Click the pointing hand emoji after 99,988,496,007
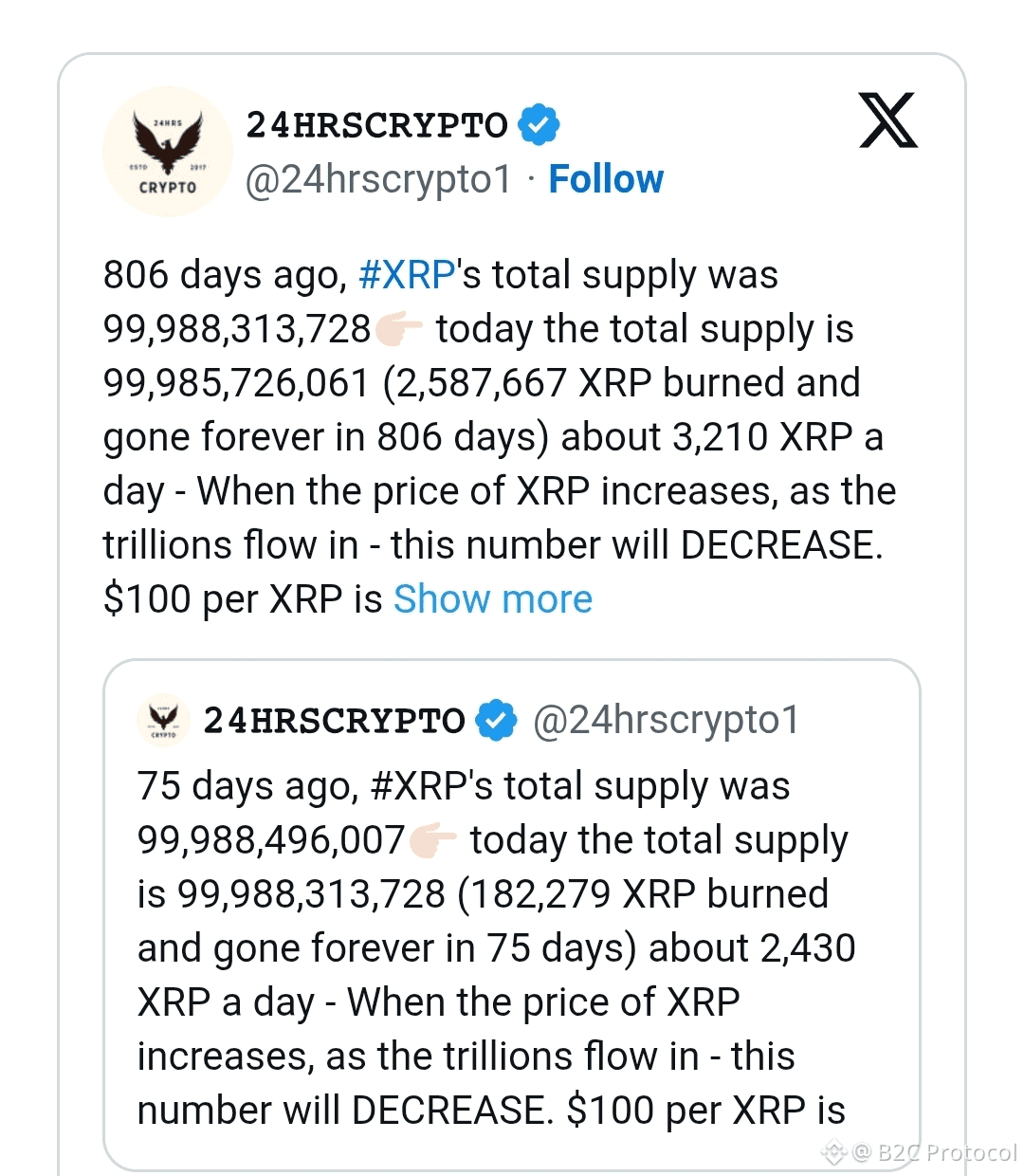The width and height of the screenshot is (1024, 1176). 433,840
